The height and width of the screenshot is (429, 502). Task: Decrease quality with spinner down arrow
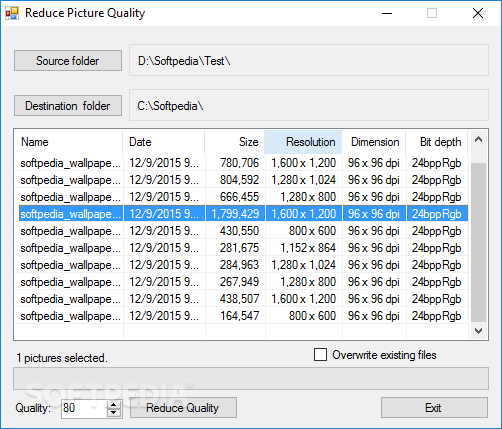114,412
